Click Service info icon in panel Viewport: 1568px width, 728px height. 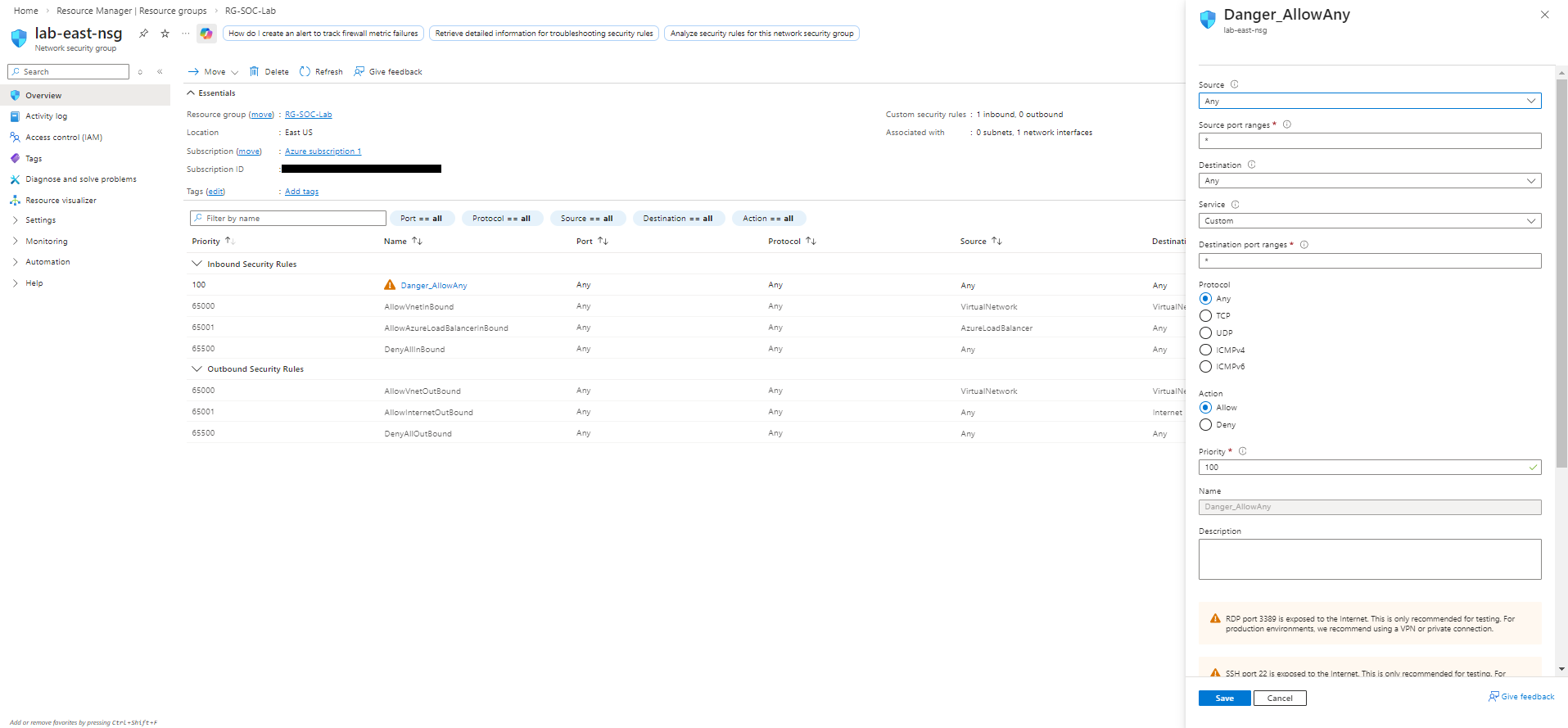(1235, 205)
